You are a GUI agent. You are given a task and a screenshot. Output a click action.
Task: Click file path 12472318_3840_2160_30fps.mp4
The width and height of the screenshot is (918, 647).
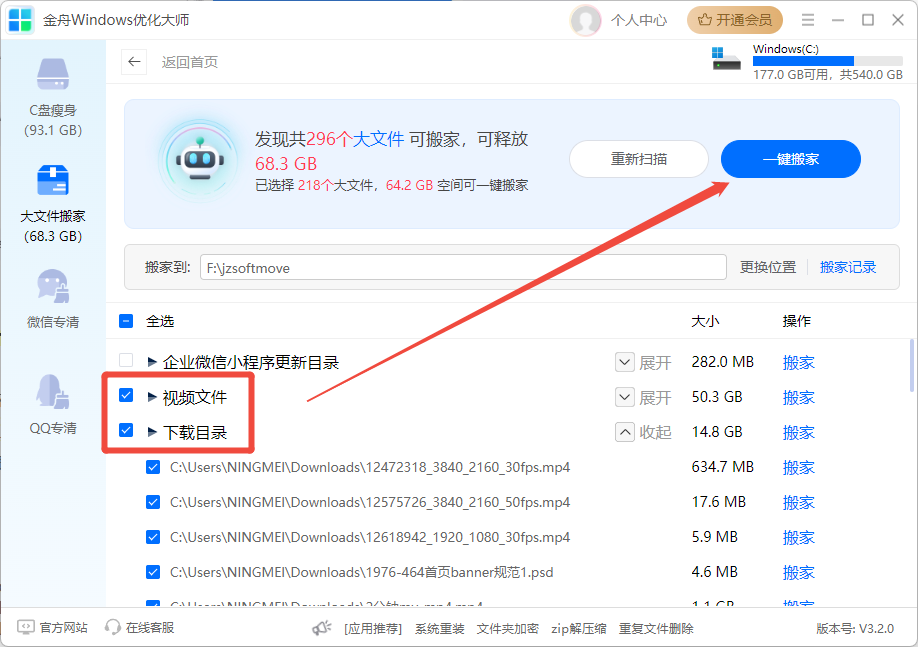pos(370,467)
